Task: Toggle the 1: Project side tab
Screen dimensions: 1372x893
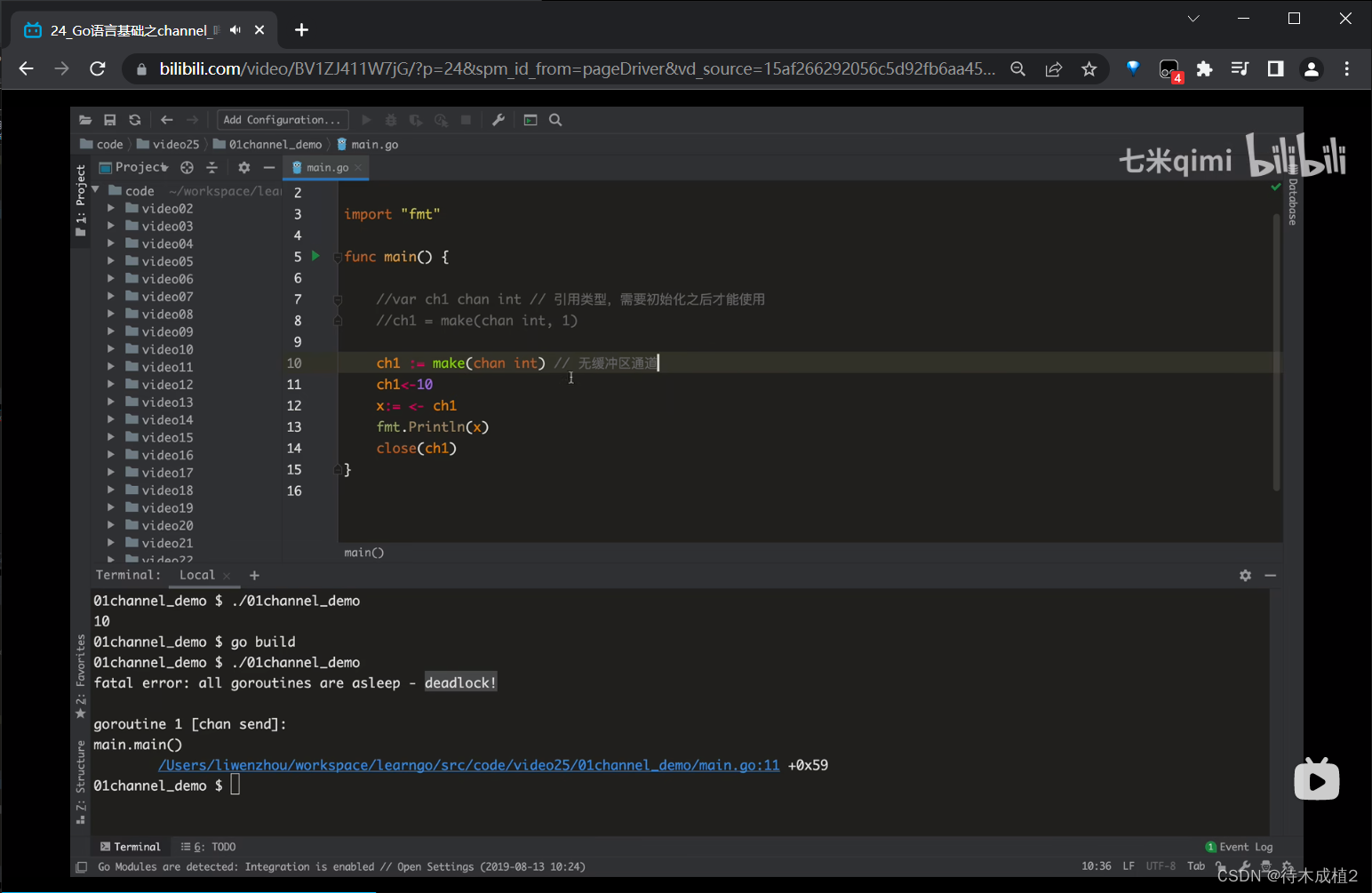Action: [81, 200]
